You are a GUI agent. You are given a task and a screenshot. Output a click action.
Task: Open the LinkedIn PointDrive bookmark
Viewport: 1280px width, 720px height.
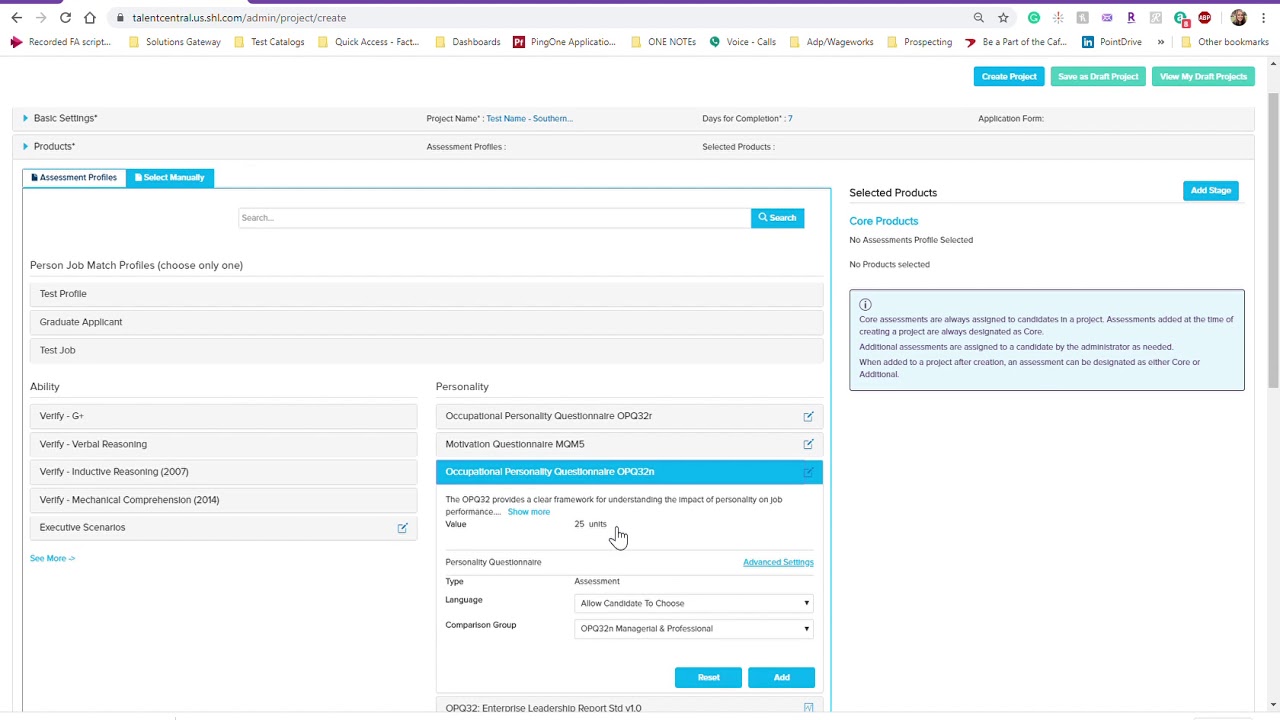(1111, 42)
